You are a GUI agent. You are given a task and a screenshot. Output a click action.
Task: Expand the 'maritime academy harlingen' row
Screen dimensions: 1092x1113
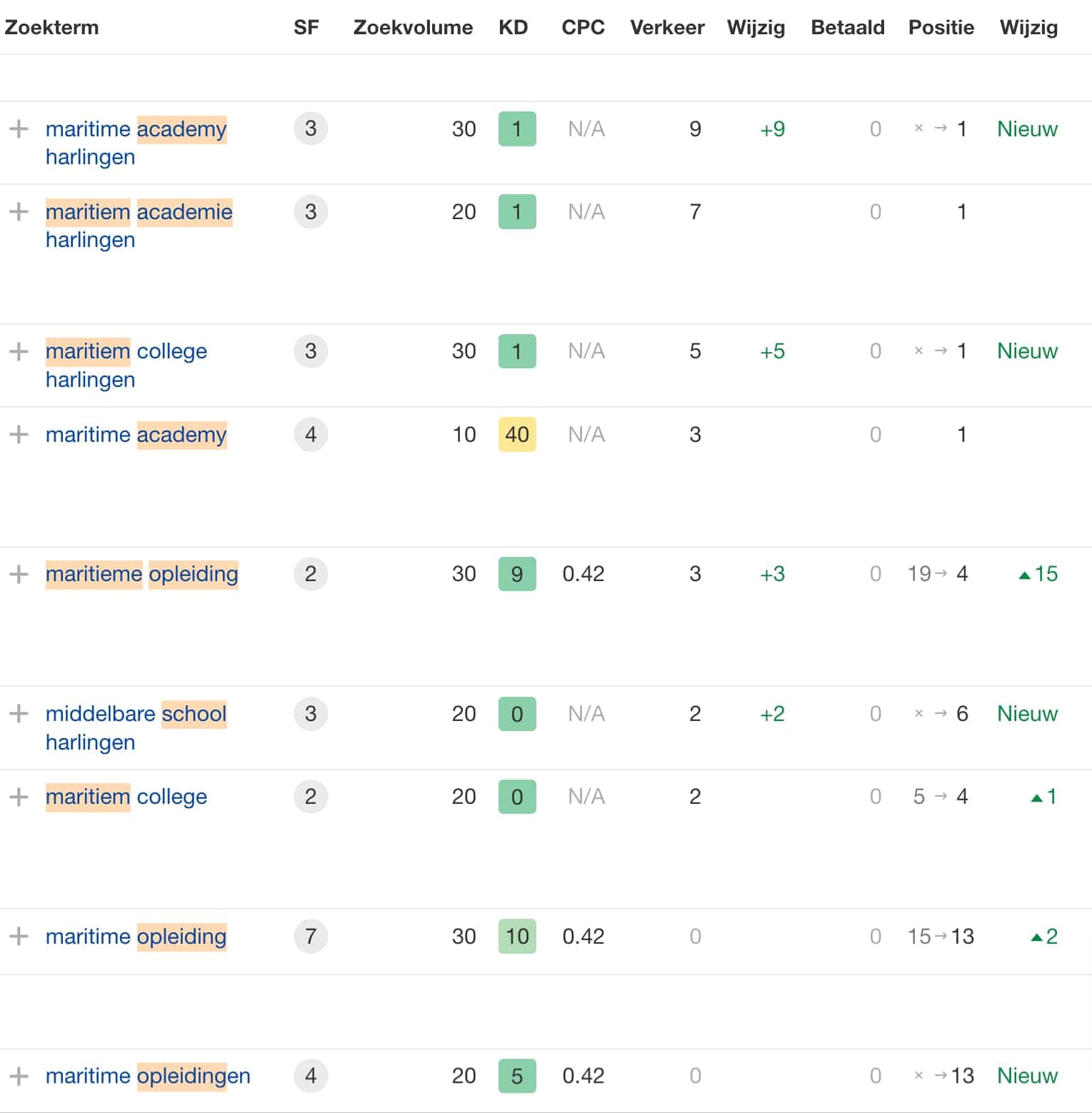click(x=19, y=129)
